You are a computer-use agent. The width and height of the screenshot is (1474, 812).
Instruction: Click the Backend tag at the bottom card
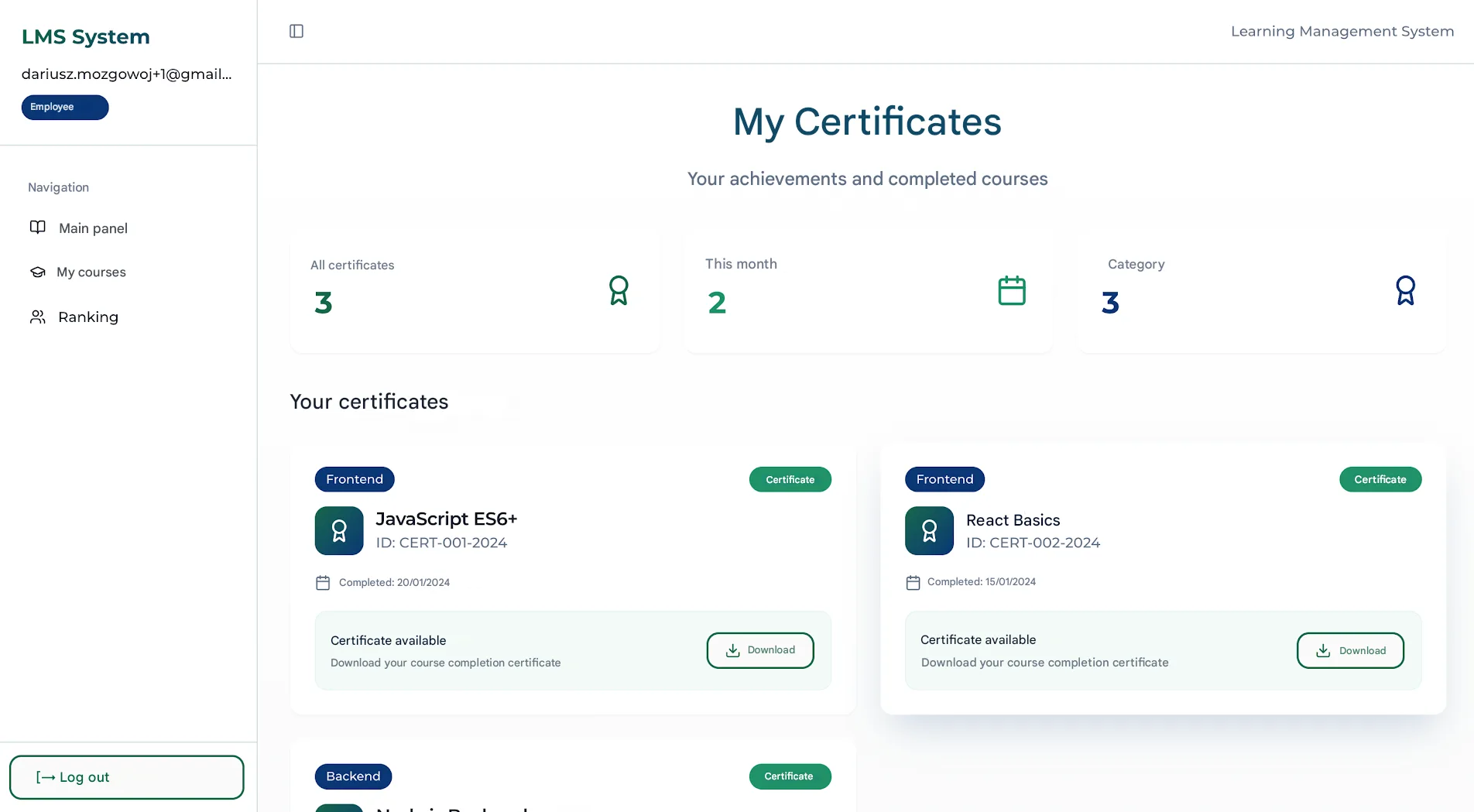pyautogui.click(x=353, y=776)
